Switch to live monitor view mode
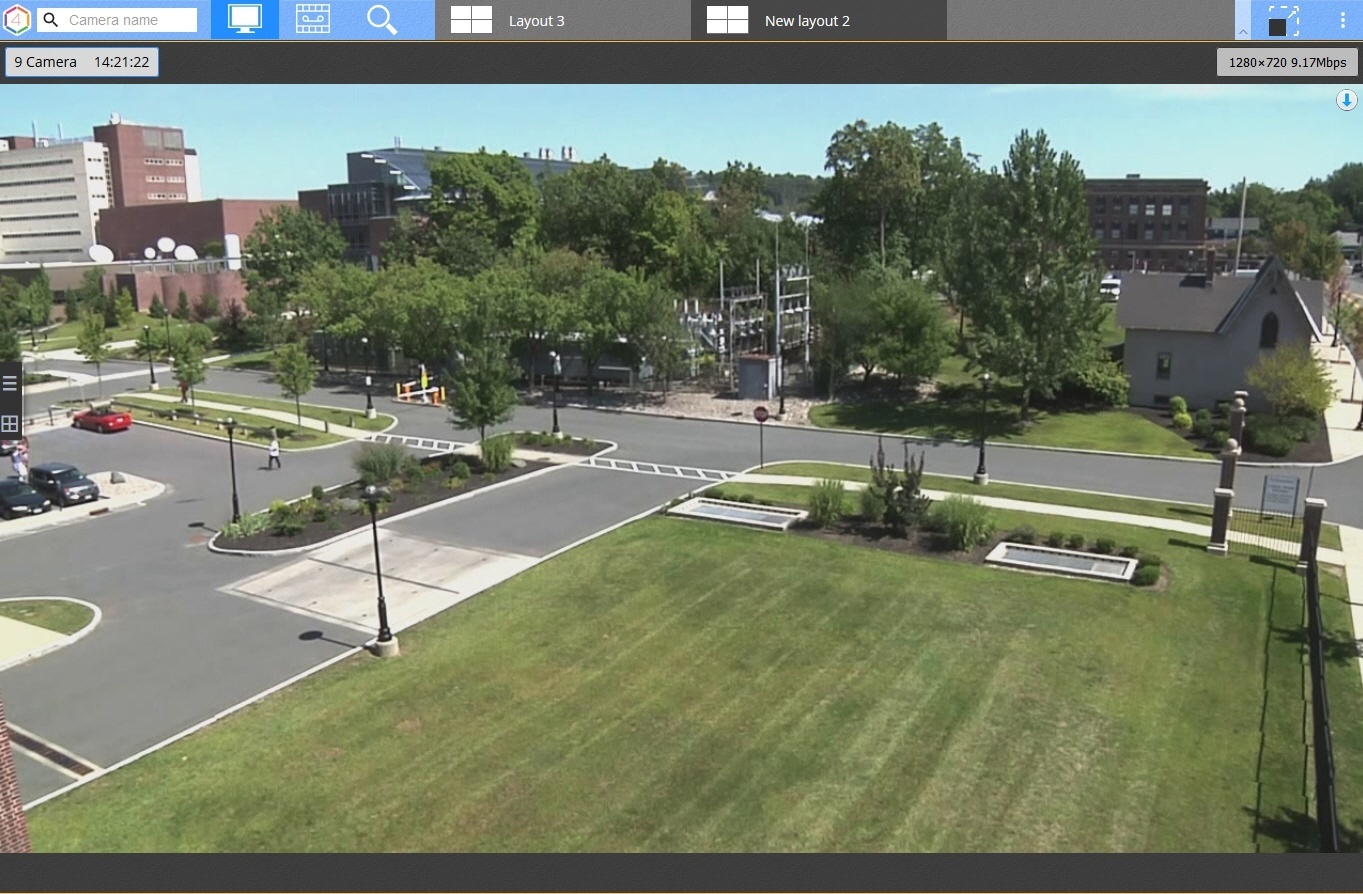 pos(245,20)
